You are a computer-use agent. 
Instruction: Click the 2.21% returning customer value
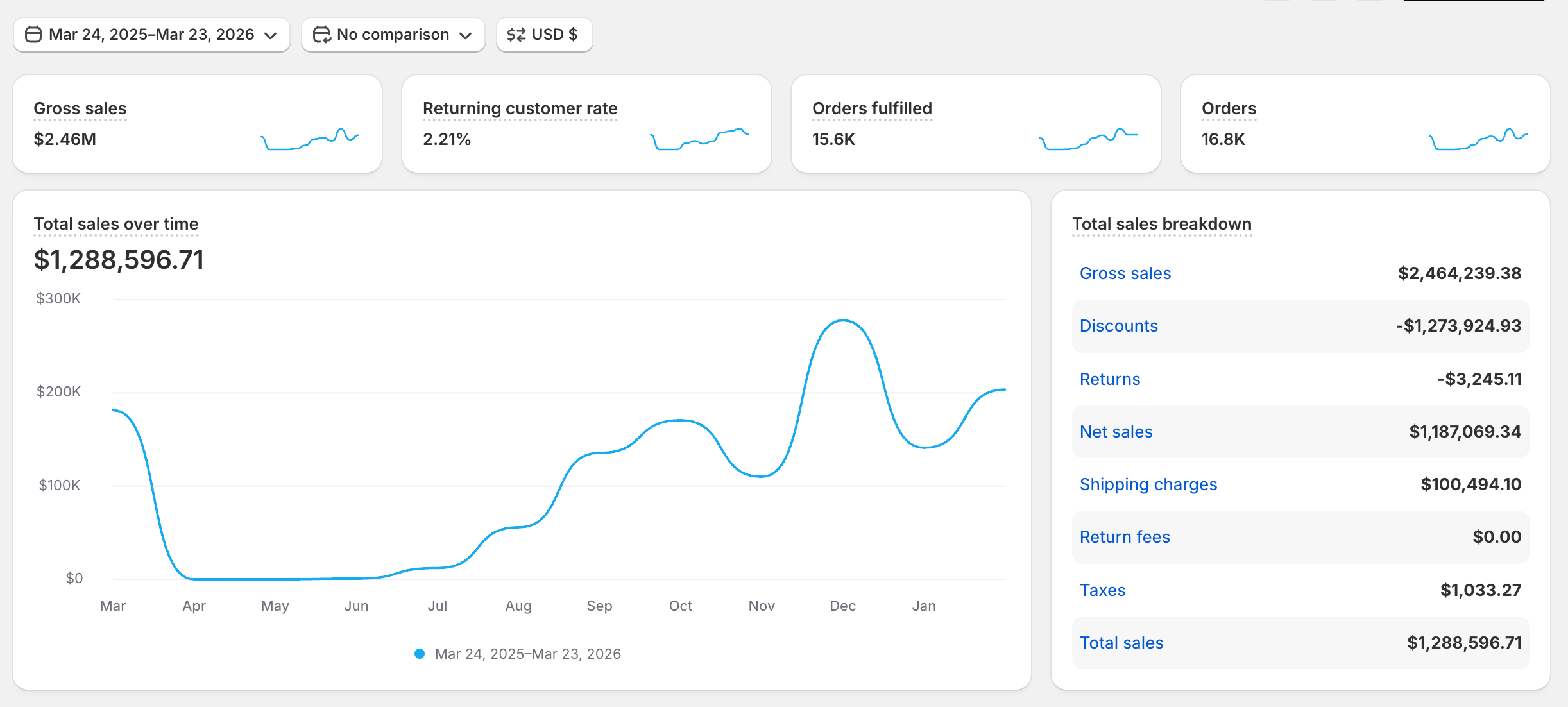447,139
